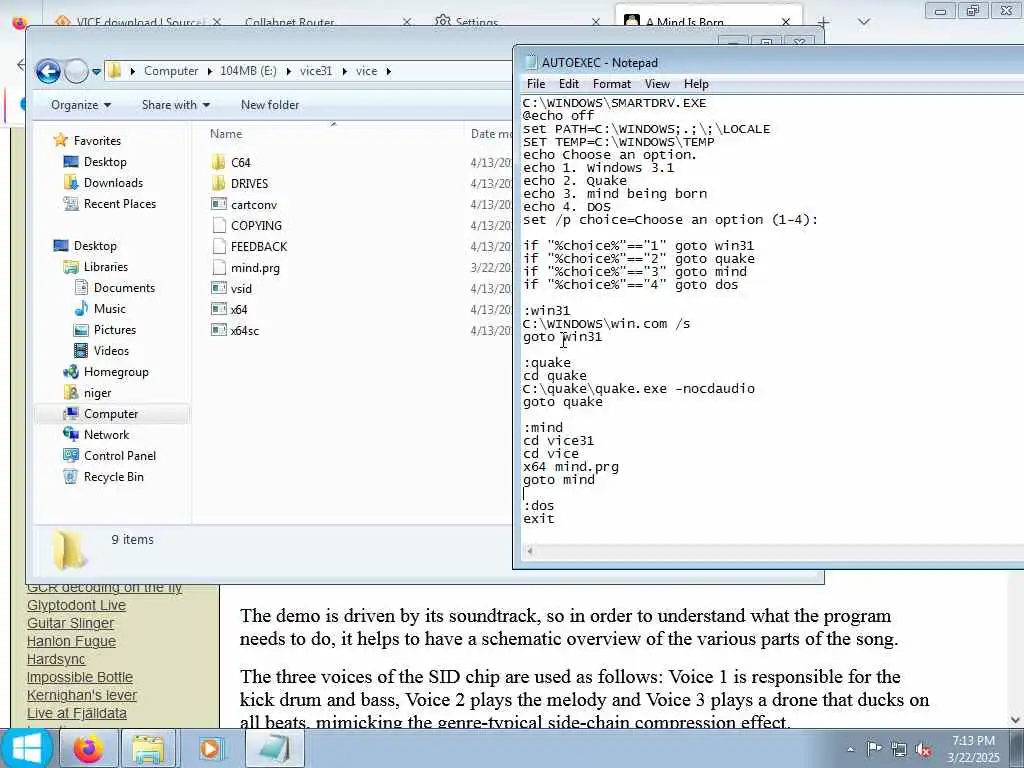Open Firefox from the taskbar
This screenshot has height=768, width=1024.
tap(88, 748)
